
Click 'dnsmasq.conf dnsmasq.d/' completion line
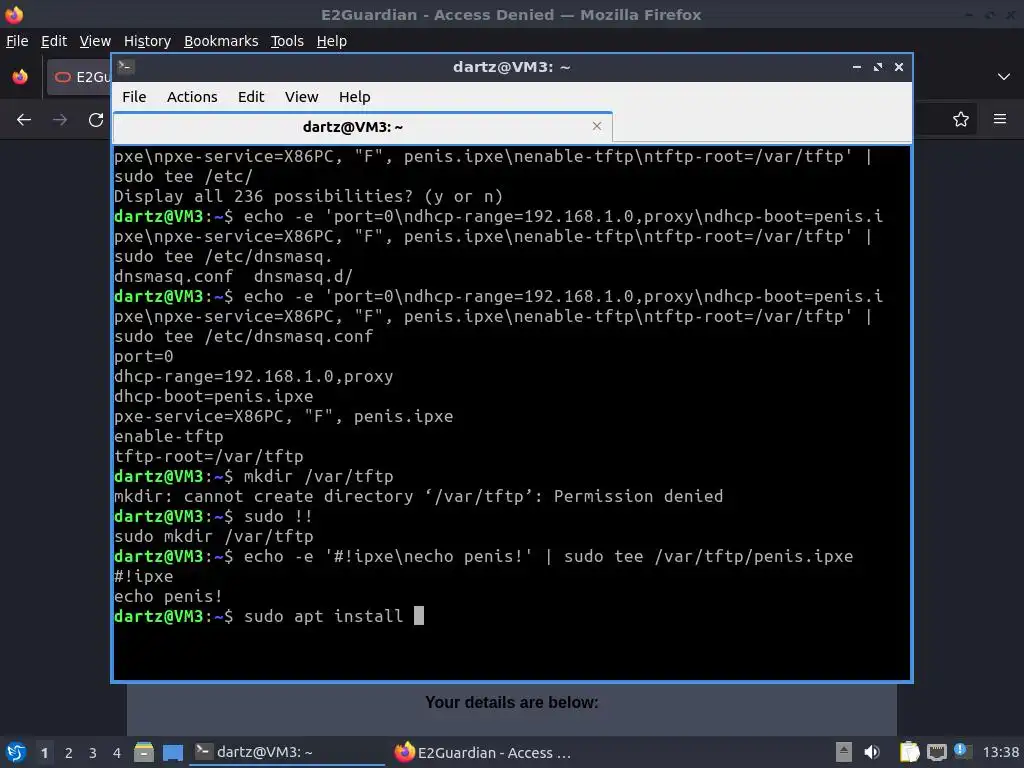(x=233, y=276)
